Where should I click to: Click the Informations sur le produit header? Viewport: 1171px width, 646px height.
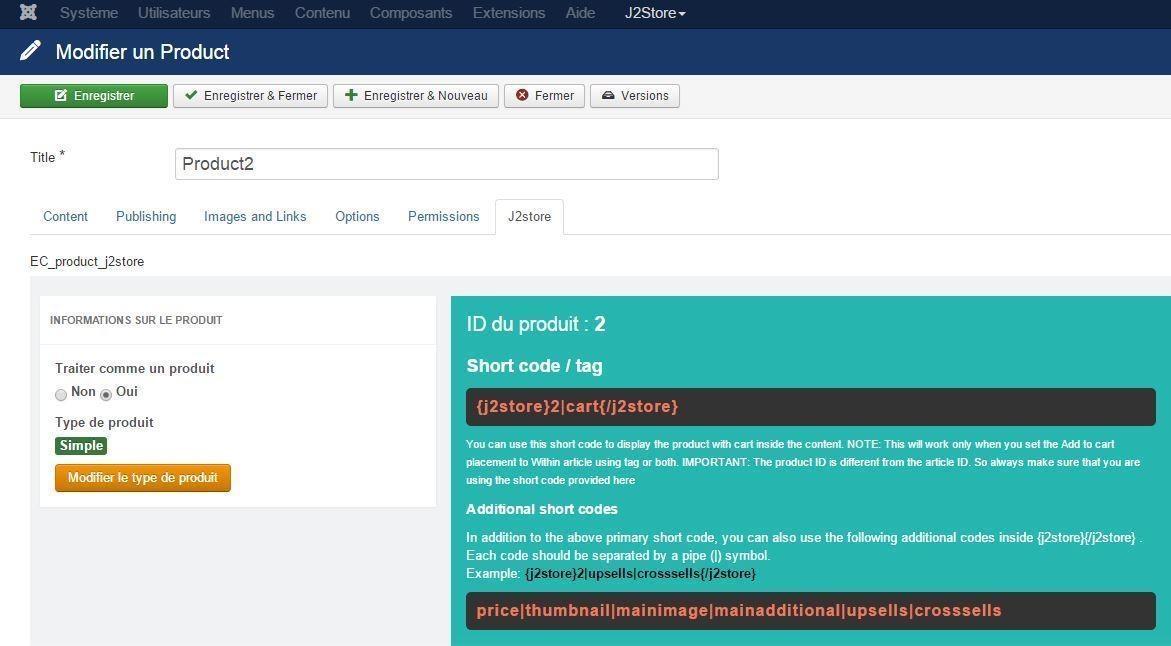136,320
